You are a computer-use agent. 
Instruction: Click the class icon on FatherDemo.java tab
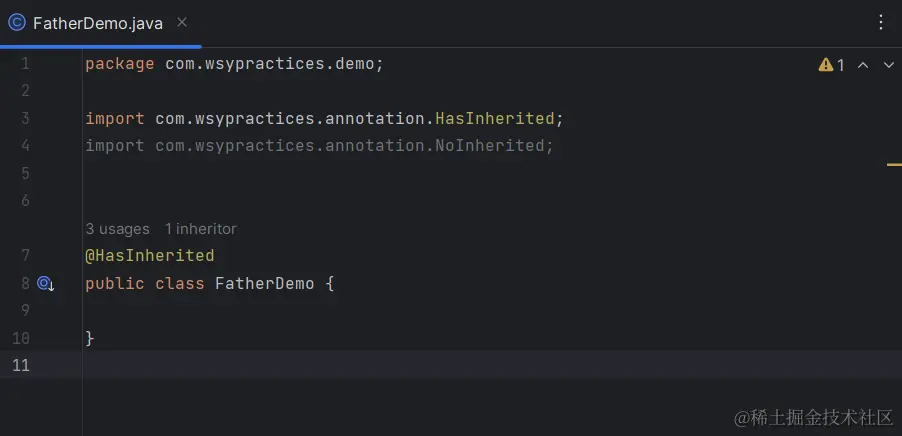(x=17, y=22)
